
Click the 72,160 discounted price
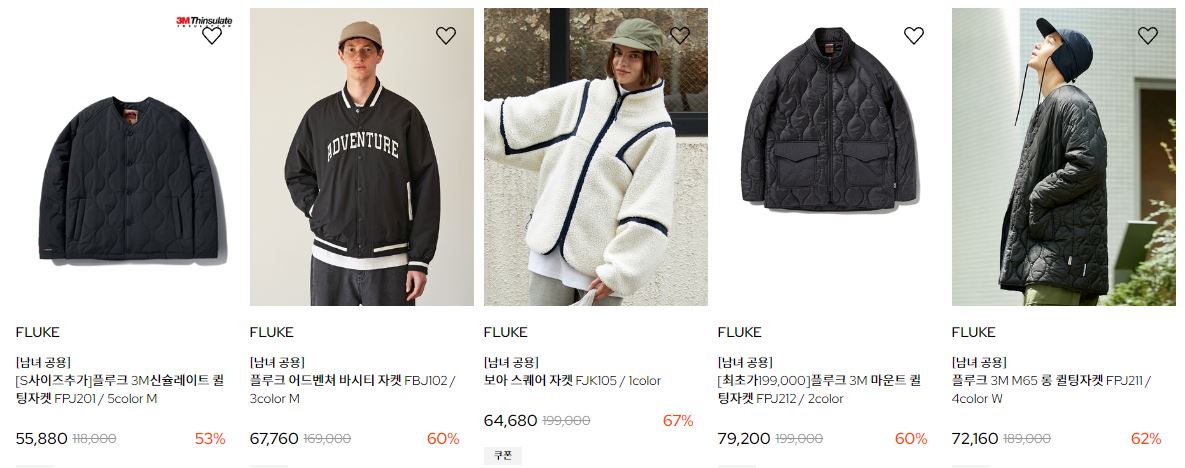[x=975, y=439]
